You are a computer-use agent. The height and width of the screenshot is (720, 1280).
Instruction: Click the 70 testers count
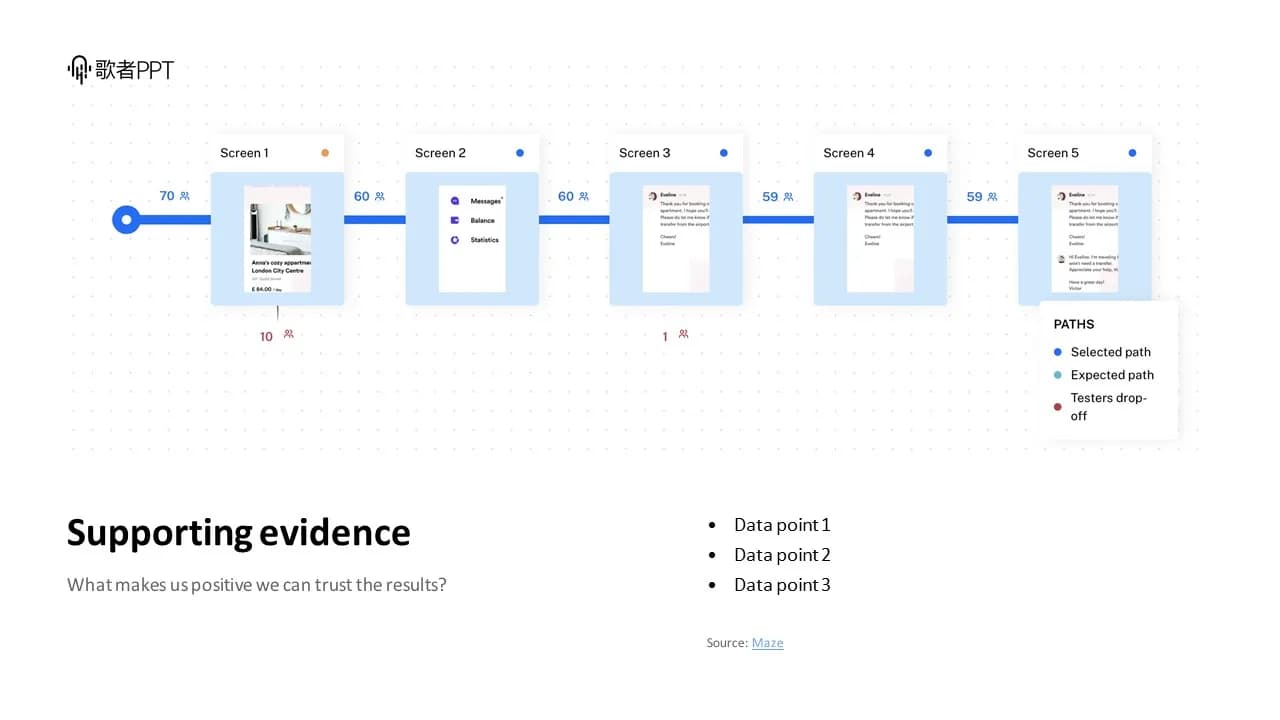pyautogui.click(x=167, y=196)
